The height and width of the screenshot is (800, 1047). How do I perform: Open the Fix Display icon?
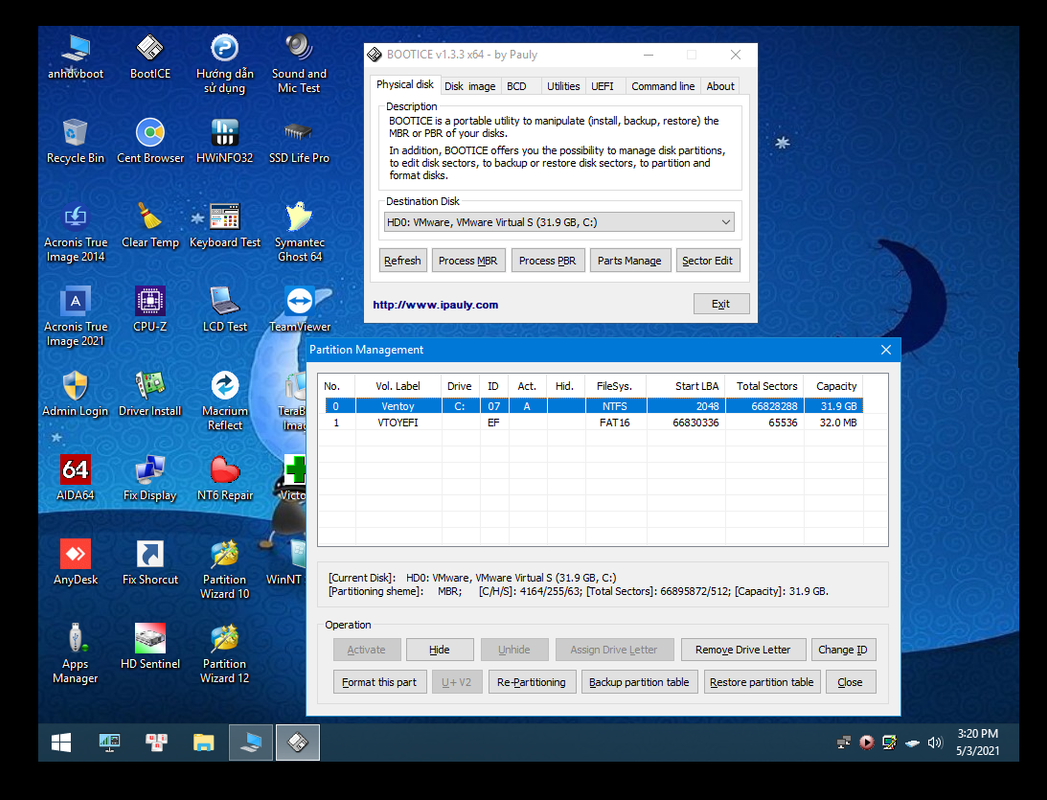[150, 478]
